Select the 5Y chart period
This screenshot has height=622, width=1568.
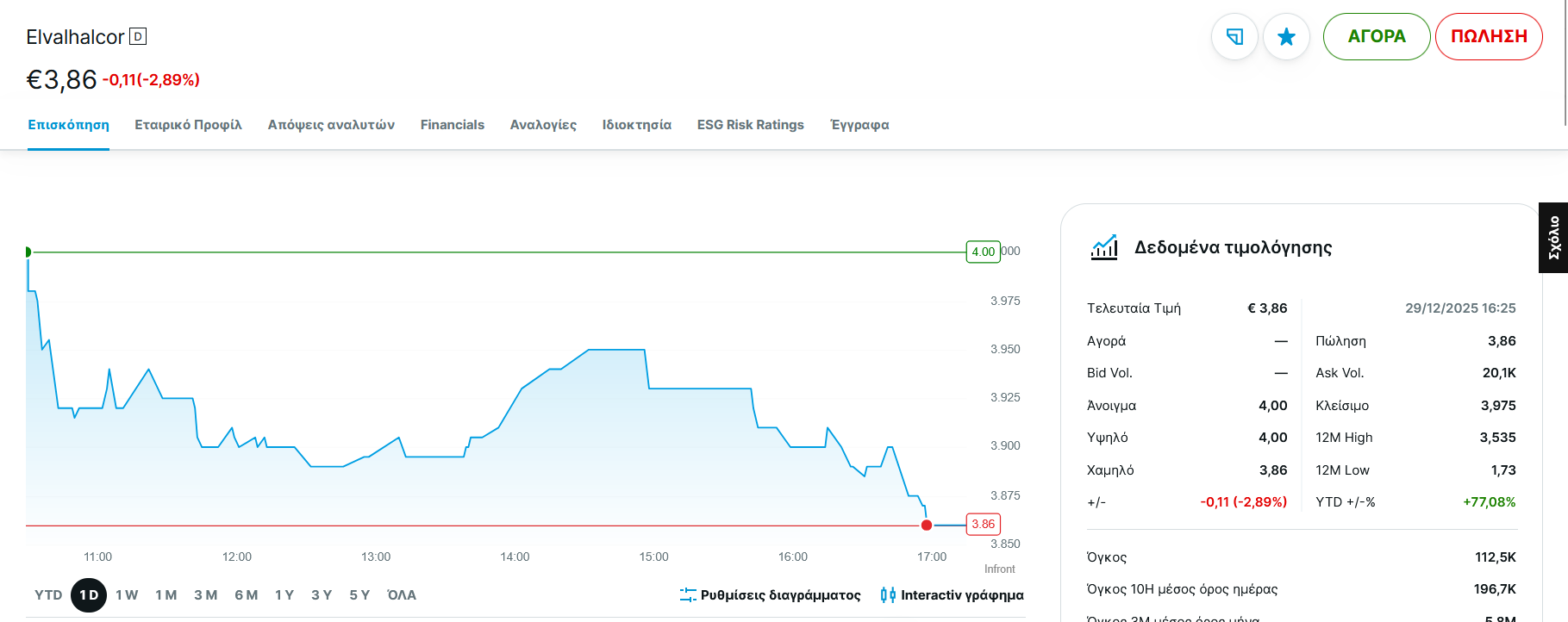tap(359, 595)
